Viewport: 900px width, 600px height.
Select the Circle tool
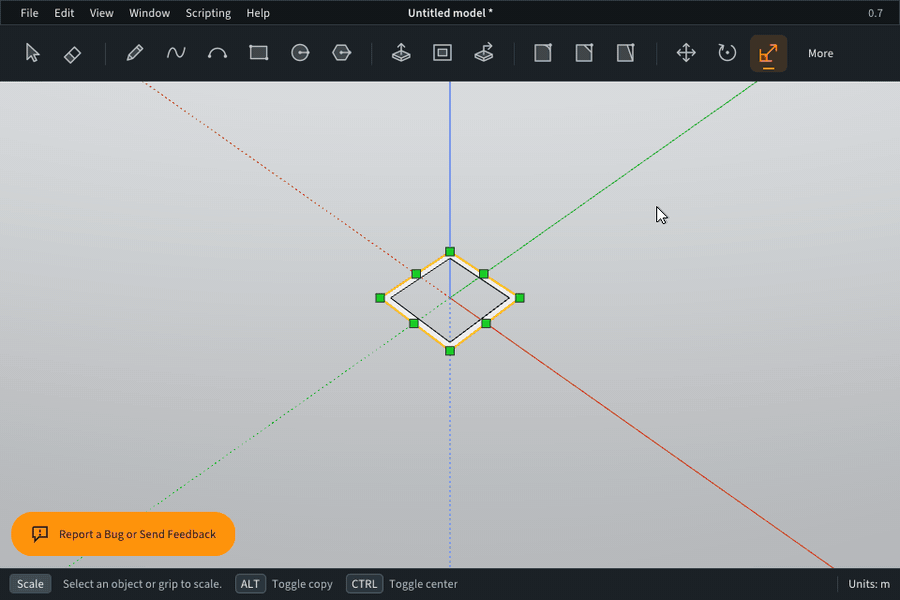[300, 53]
